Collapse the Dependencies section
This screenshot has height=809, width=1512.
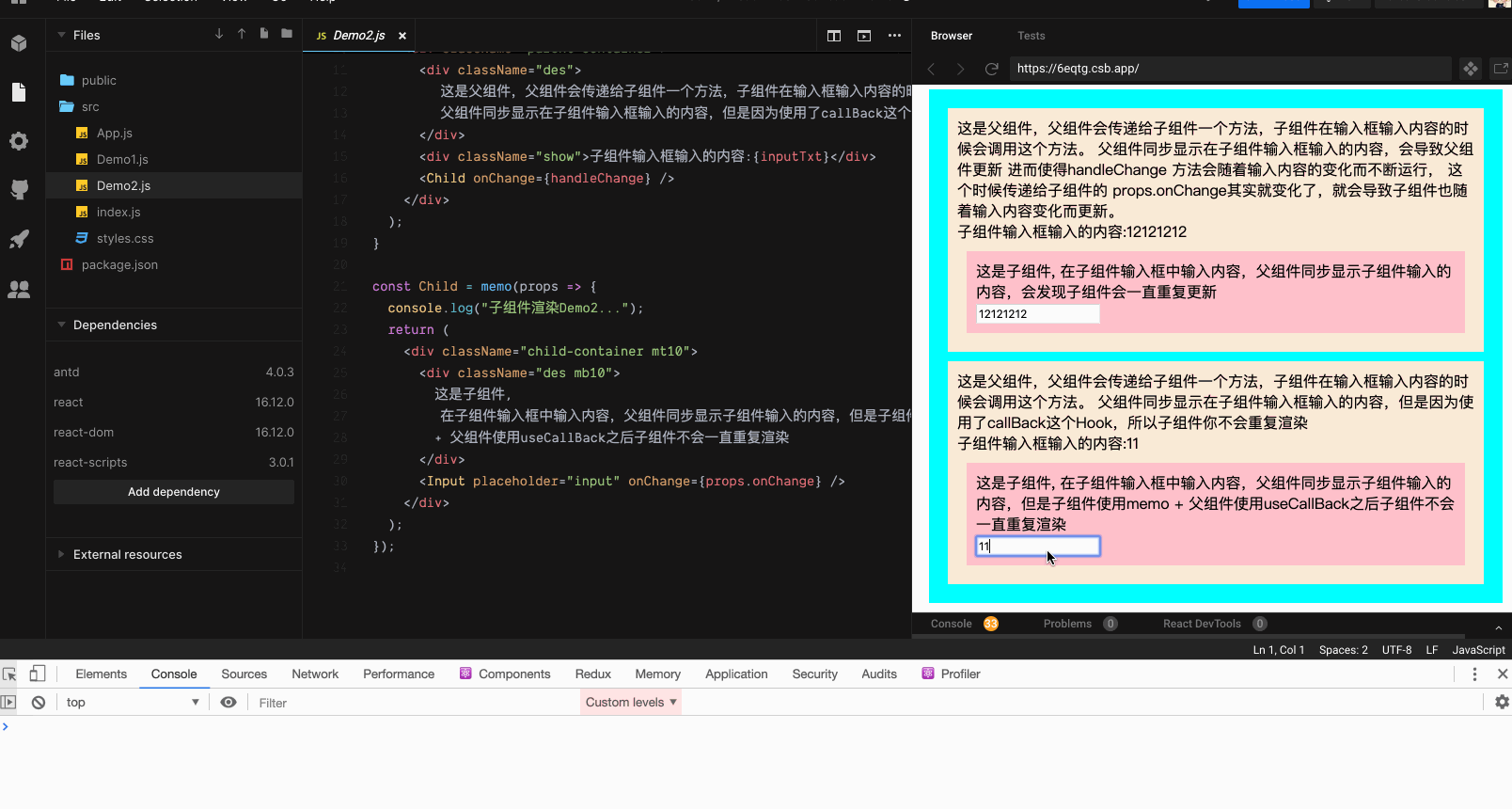click(62, 325)
